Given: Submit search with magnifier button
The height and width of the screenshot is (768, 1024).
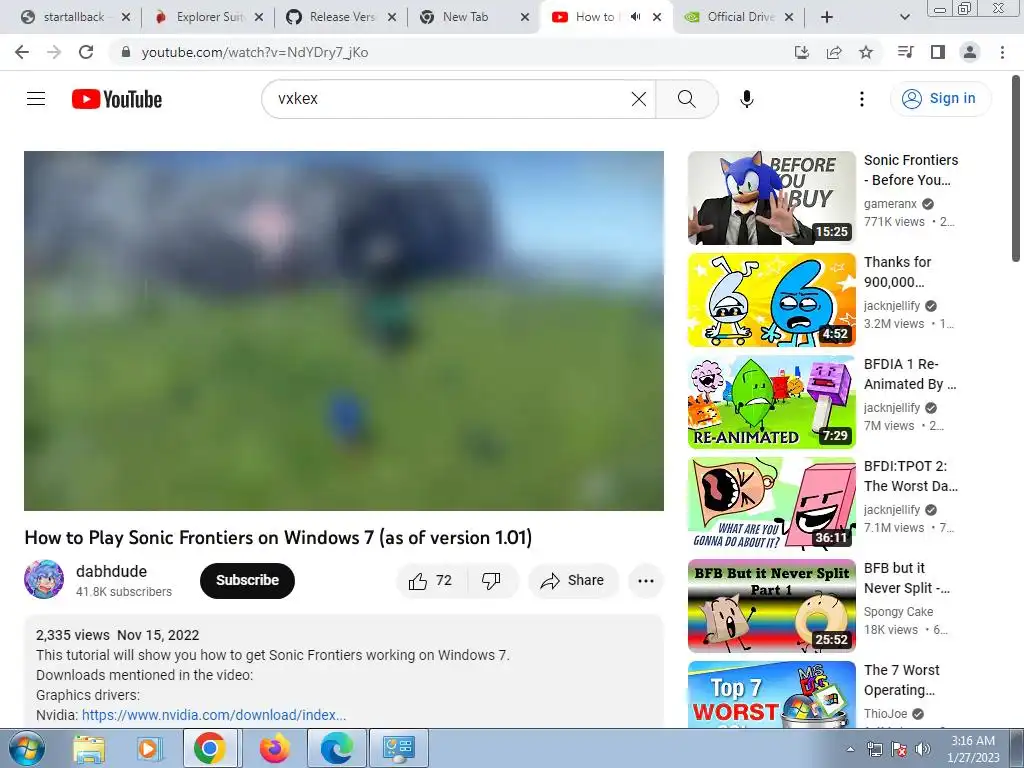Looking at the screenshot, I should 686,99.
